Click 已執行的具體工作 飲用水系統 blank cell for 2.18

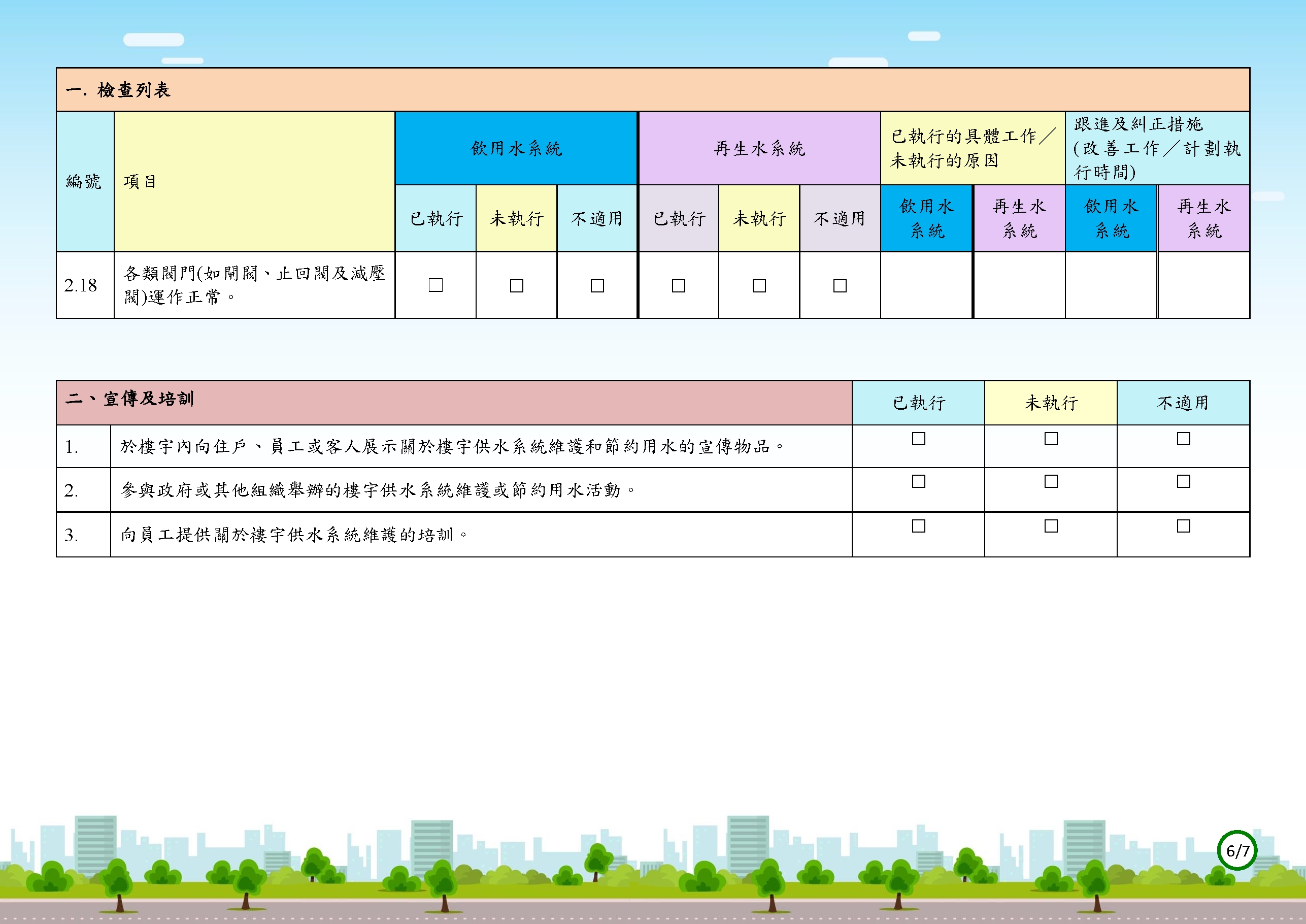927,285
